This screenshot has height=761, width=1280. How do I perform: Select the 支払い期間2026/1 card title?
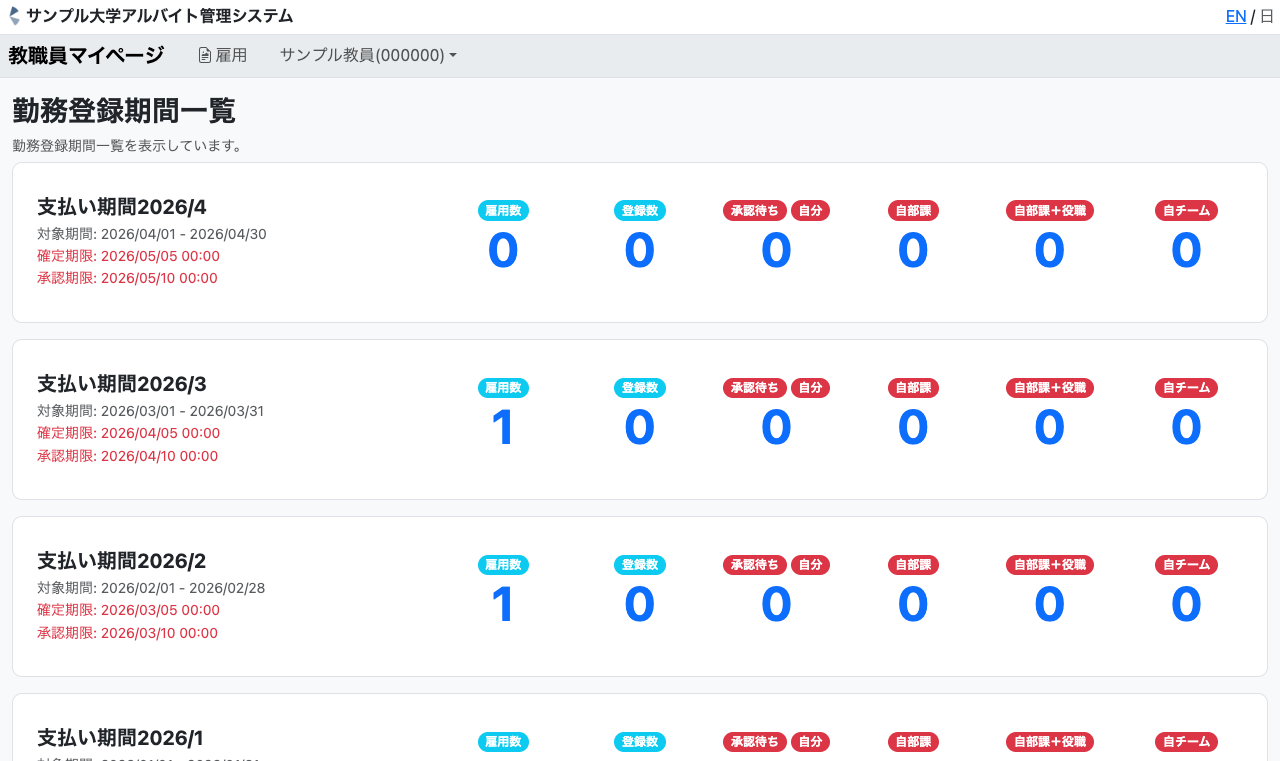(x=120, y=738)
